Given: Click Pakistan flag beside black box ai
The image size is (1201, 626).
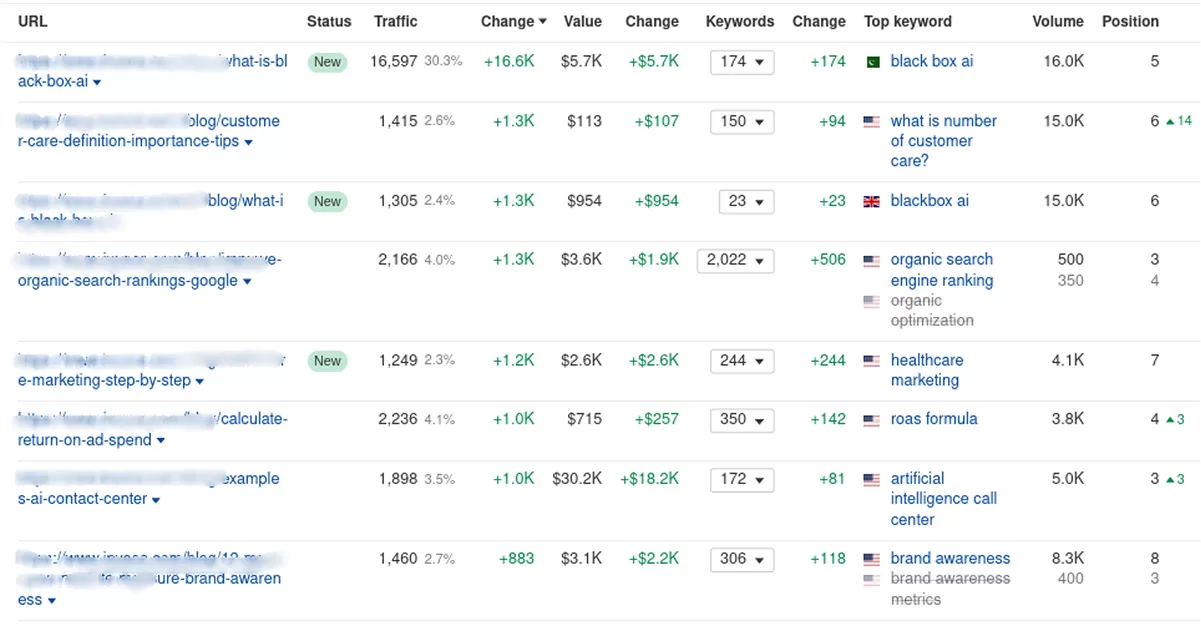Looking at the screenshot, I should pos(872,62).
